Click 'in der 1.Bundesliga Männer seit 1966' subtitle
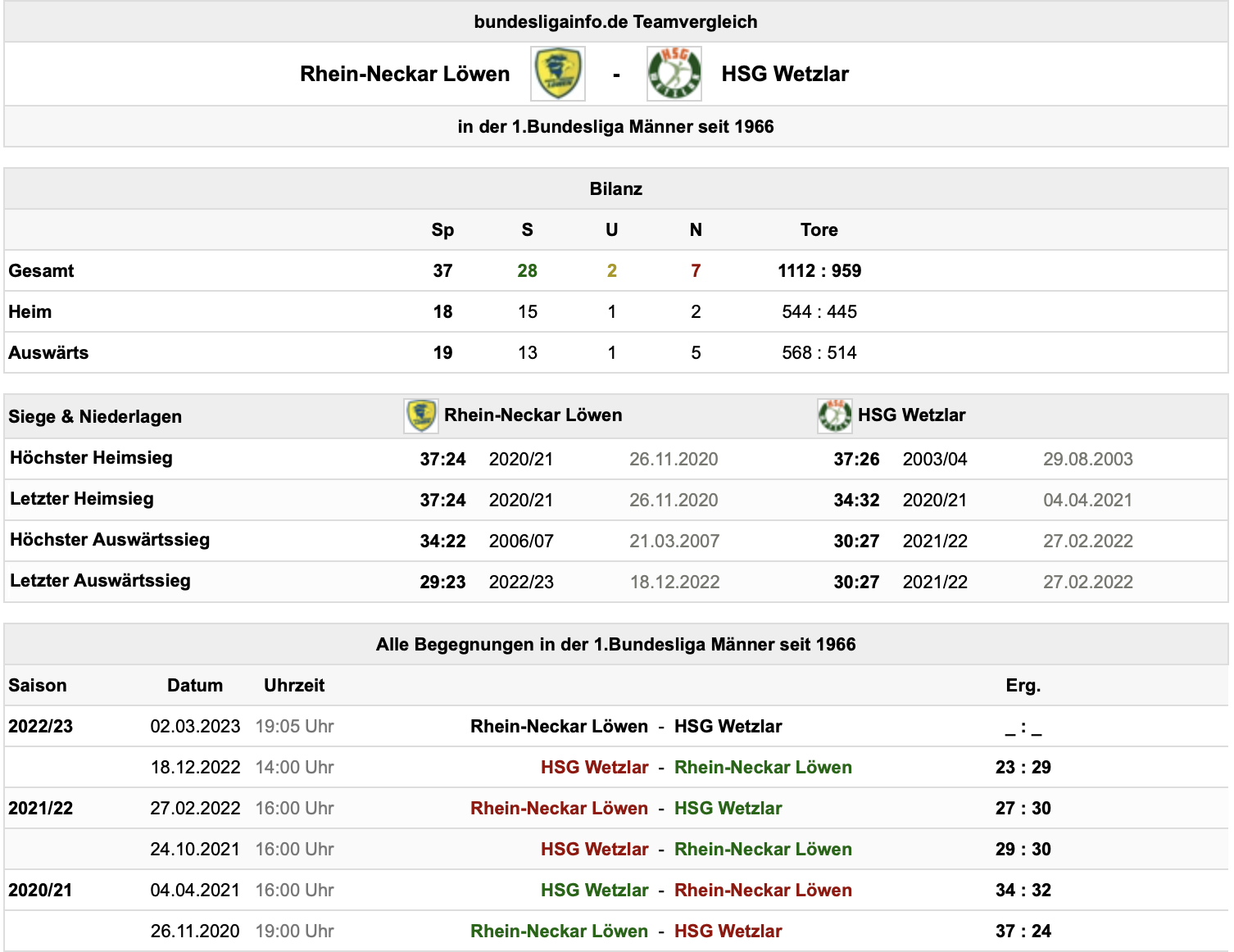The height and width of the screenshot is (952, 1234). pyautogui.click(x=616, y=127)
